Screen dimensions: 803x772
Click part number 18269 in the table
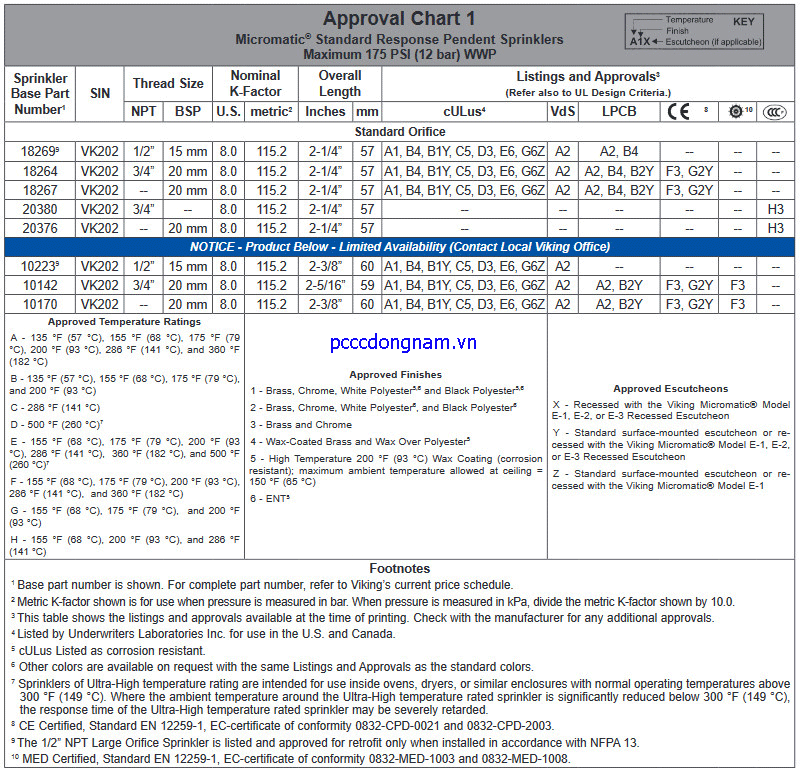pos(39,152)
